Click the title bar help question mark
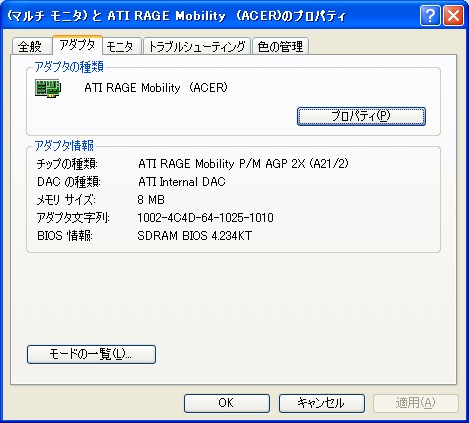Image resolution: width=469 pixels, height=423 pixels. coord(430,15)
